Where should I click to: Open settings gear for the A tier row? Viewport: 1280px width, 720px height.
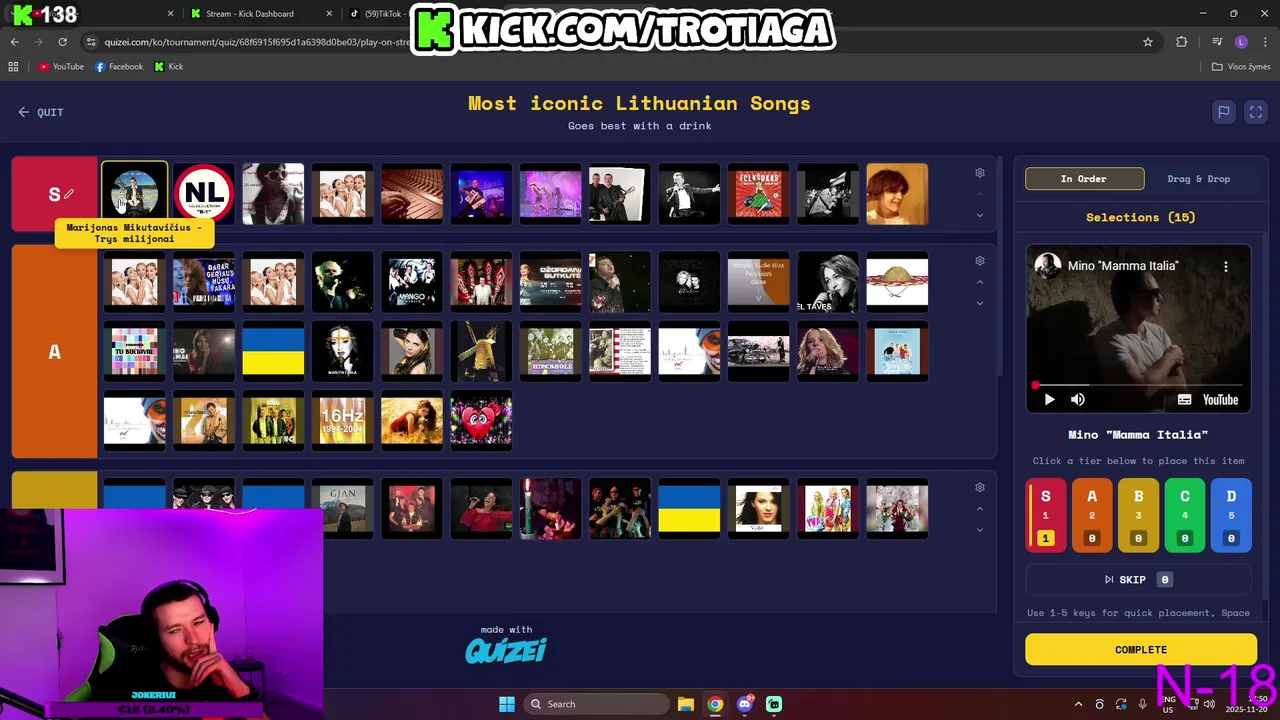point(980,261)
